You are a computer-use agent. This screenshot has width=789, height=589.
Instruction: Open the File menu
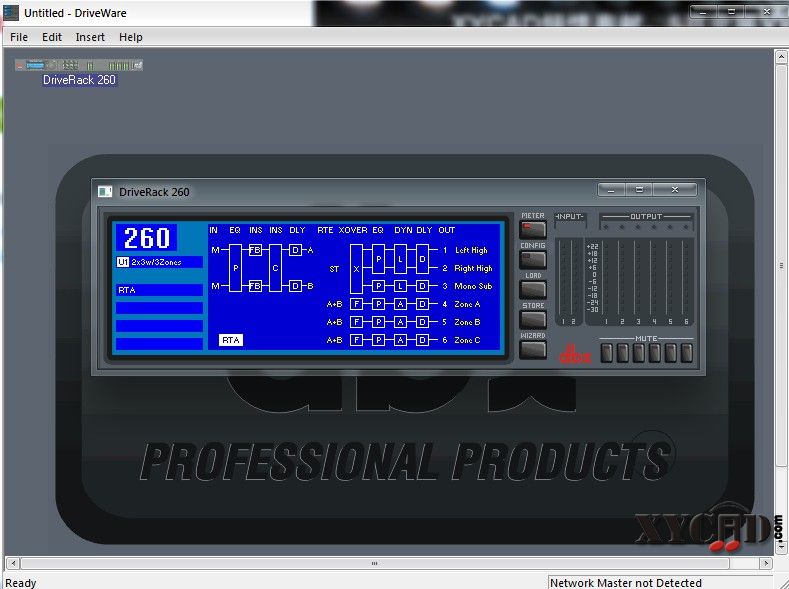click(19, 37)
